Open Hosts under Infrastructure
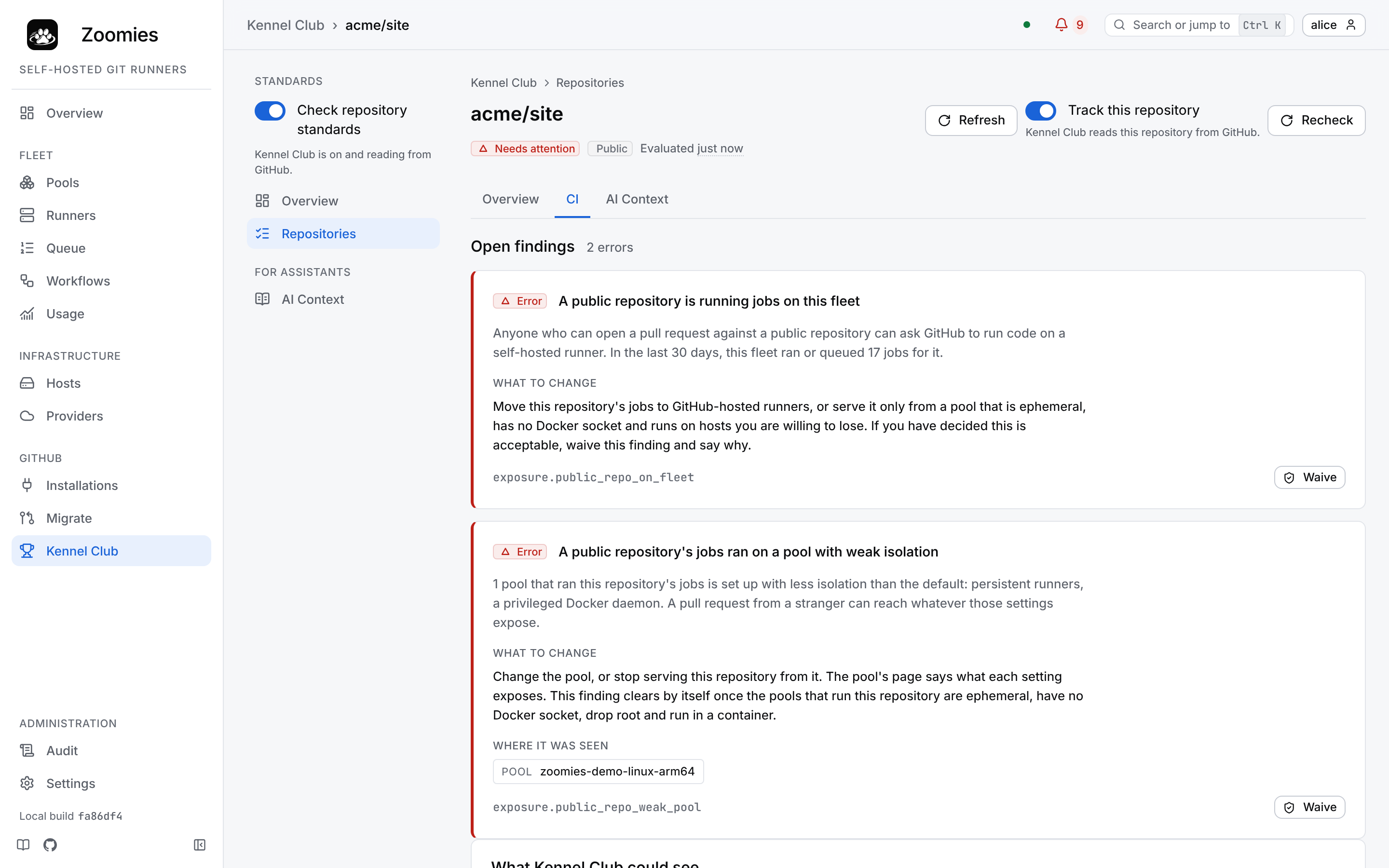The image size is (1389, 868). coord(111,383)
